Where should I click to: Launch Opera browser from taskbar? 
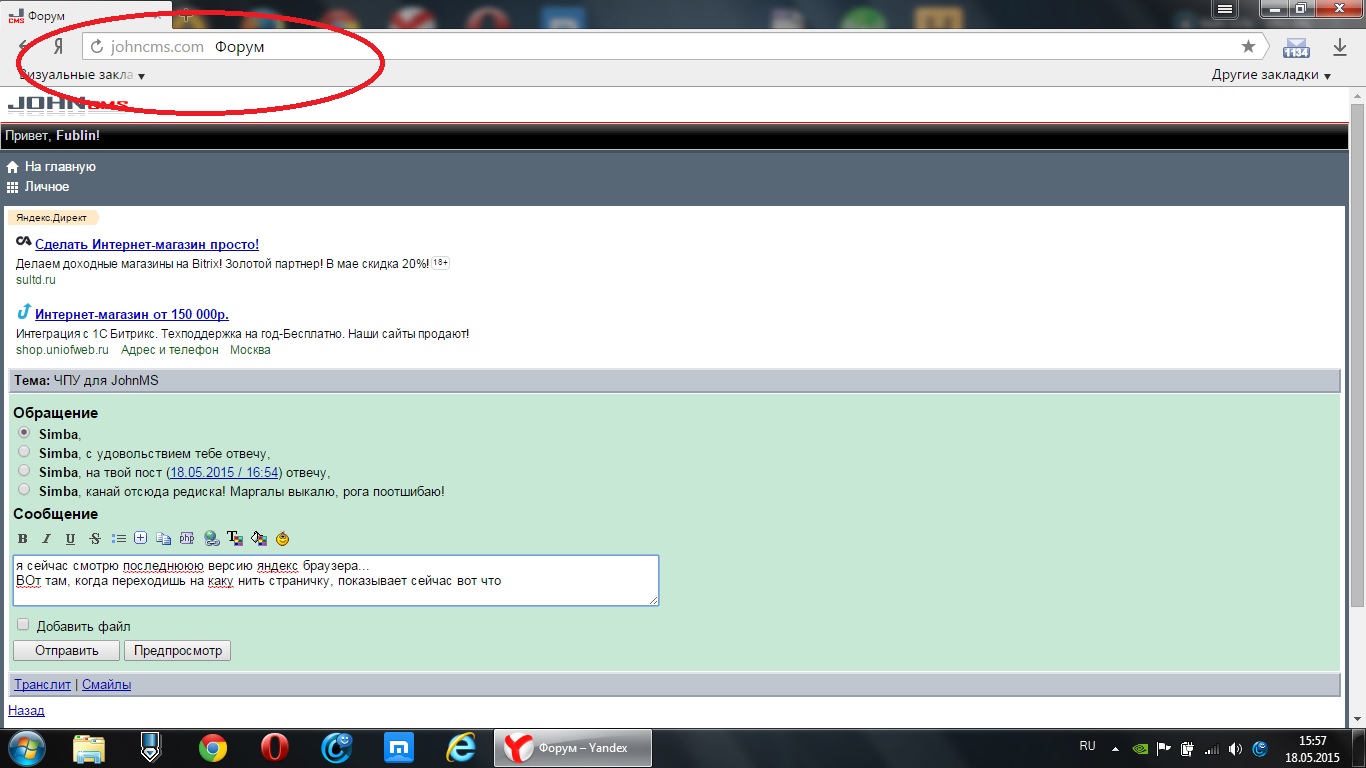pyautogui.click(x=274, y=748)
